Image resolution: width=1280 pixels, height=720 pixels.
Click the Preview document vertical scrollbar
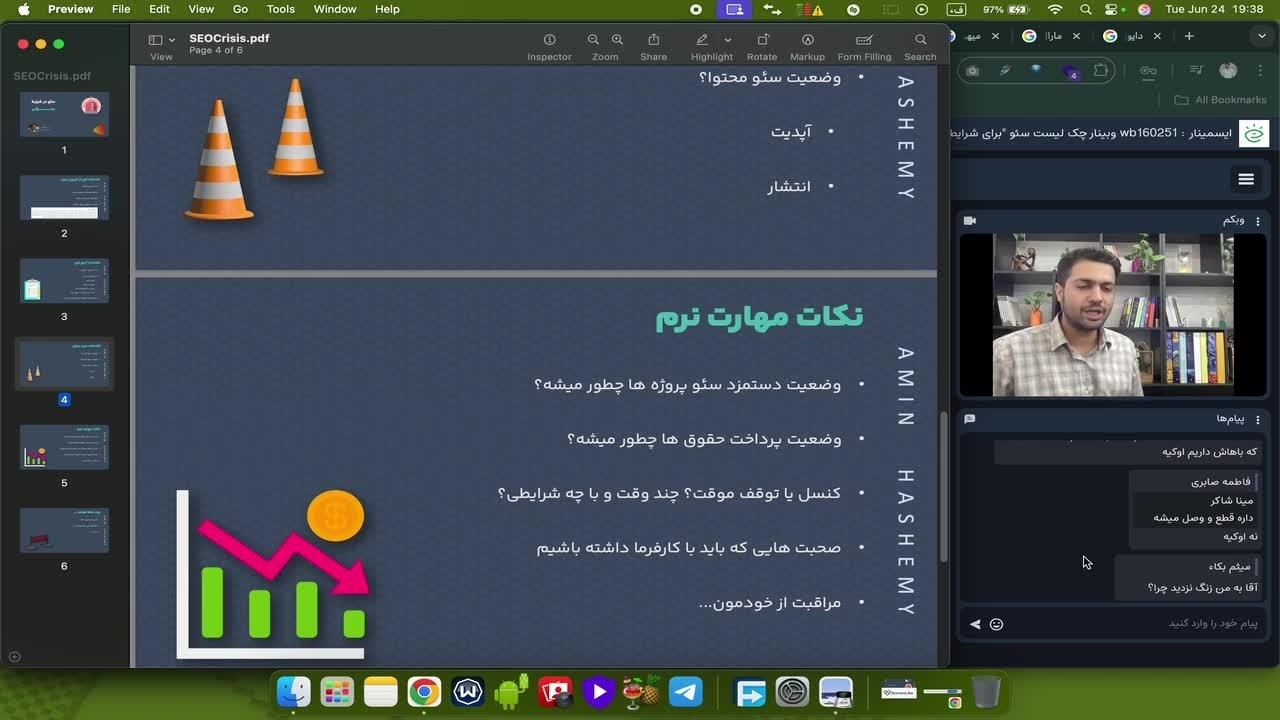pos(944,486)
